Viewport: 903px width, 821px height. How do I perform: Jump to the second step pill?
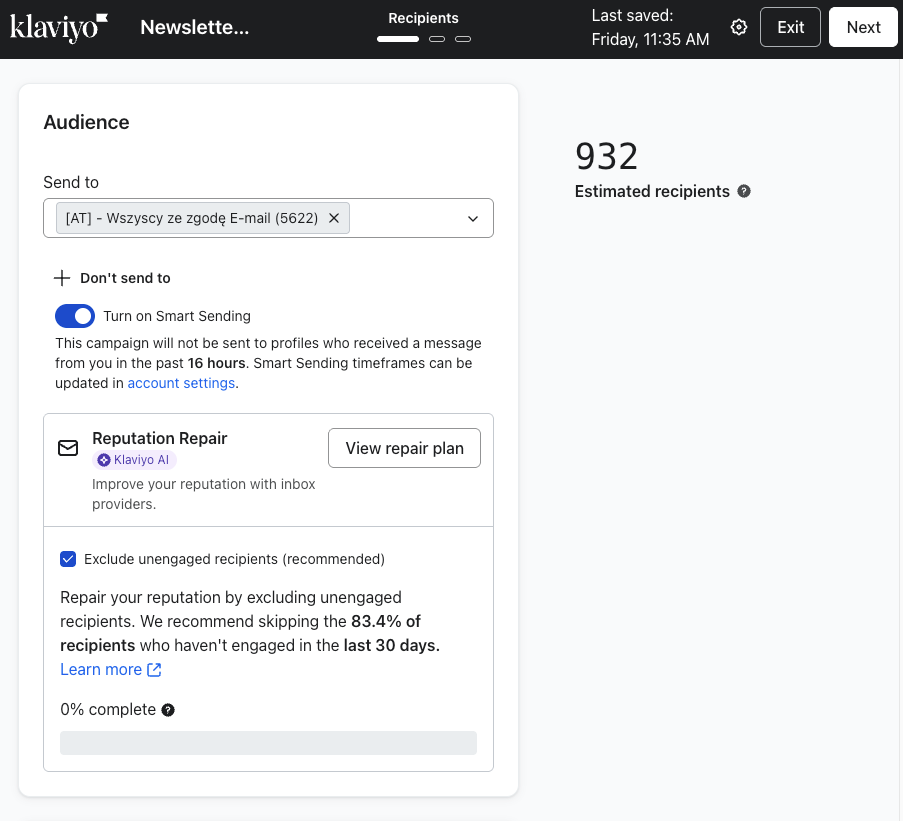(x=437, y=39)
